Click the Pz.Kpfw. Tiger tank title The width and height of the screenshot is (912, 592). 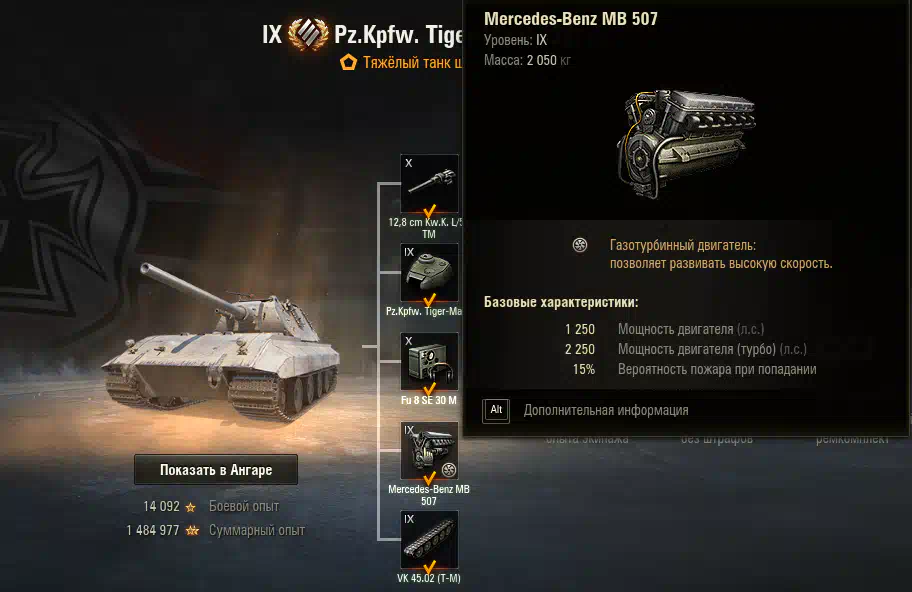398,35
